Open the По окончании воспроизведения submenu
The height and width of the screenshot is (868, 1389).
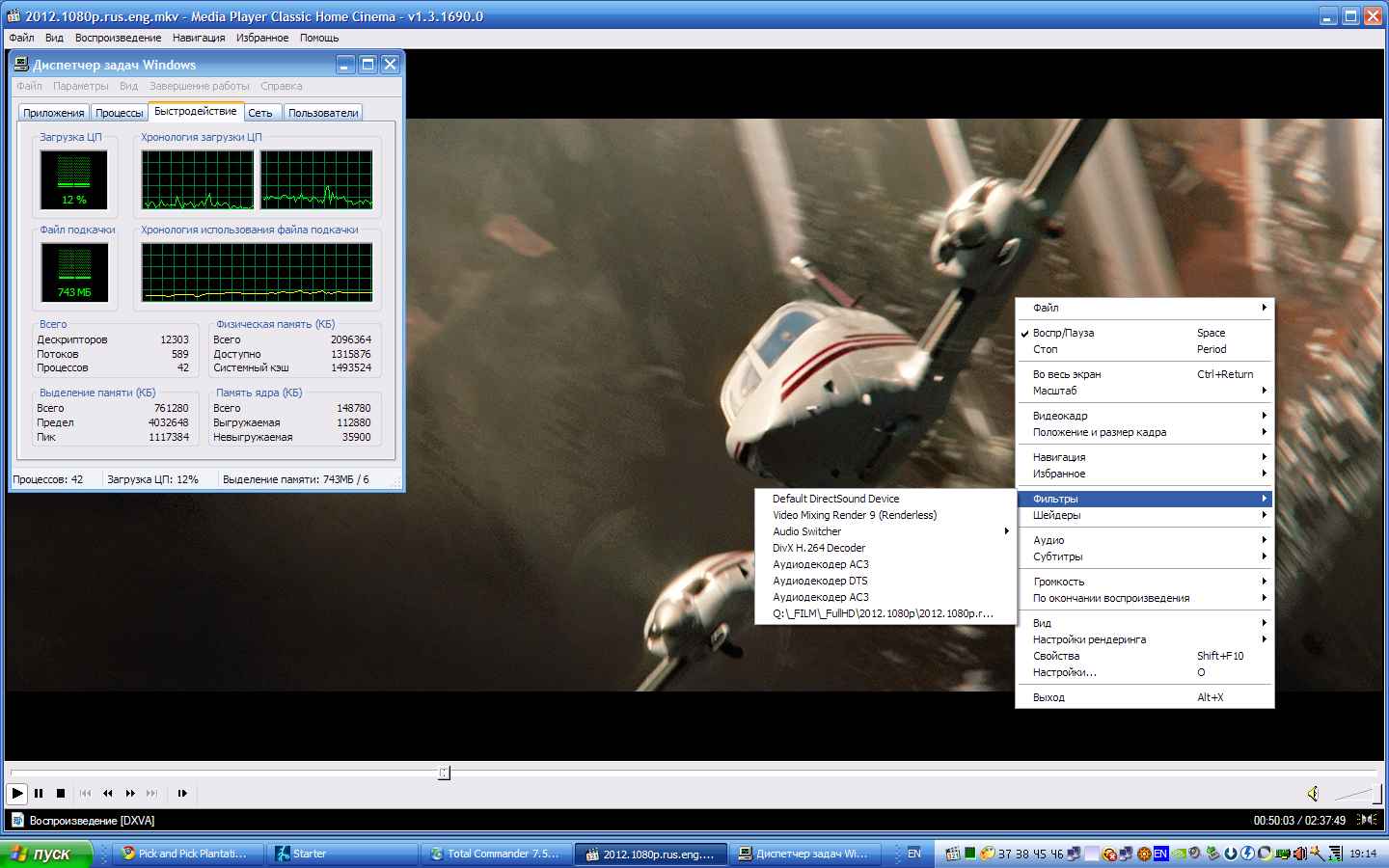(x=1145, y=598)
